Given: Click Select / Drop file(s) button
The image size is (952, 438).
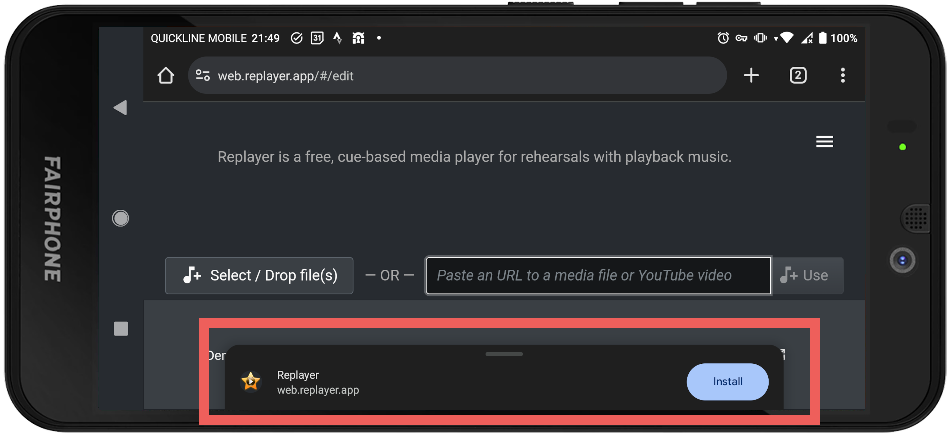Looking at the screenshot, I should coord(259,275).
